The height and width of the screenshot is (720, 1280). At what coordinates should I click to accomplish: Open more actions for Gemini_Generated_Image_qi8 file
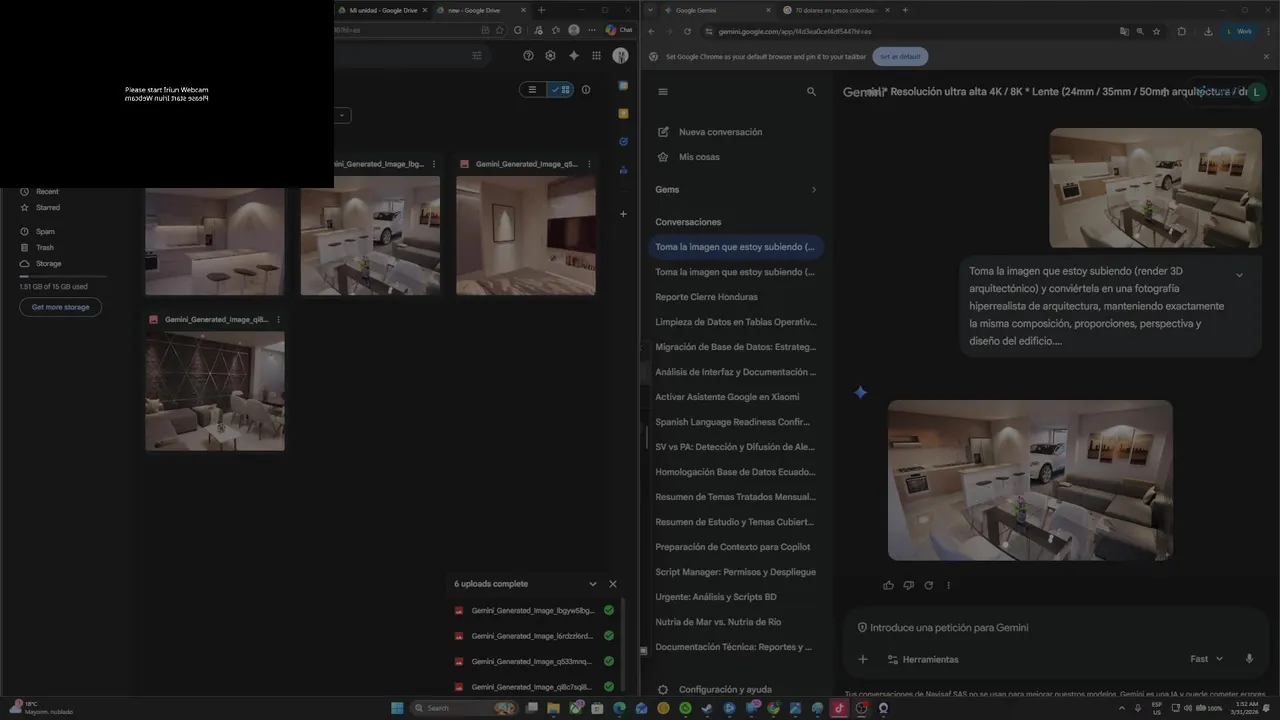click(x=278, y=320)
